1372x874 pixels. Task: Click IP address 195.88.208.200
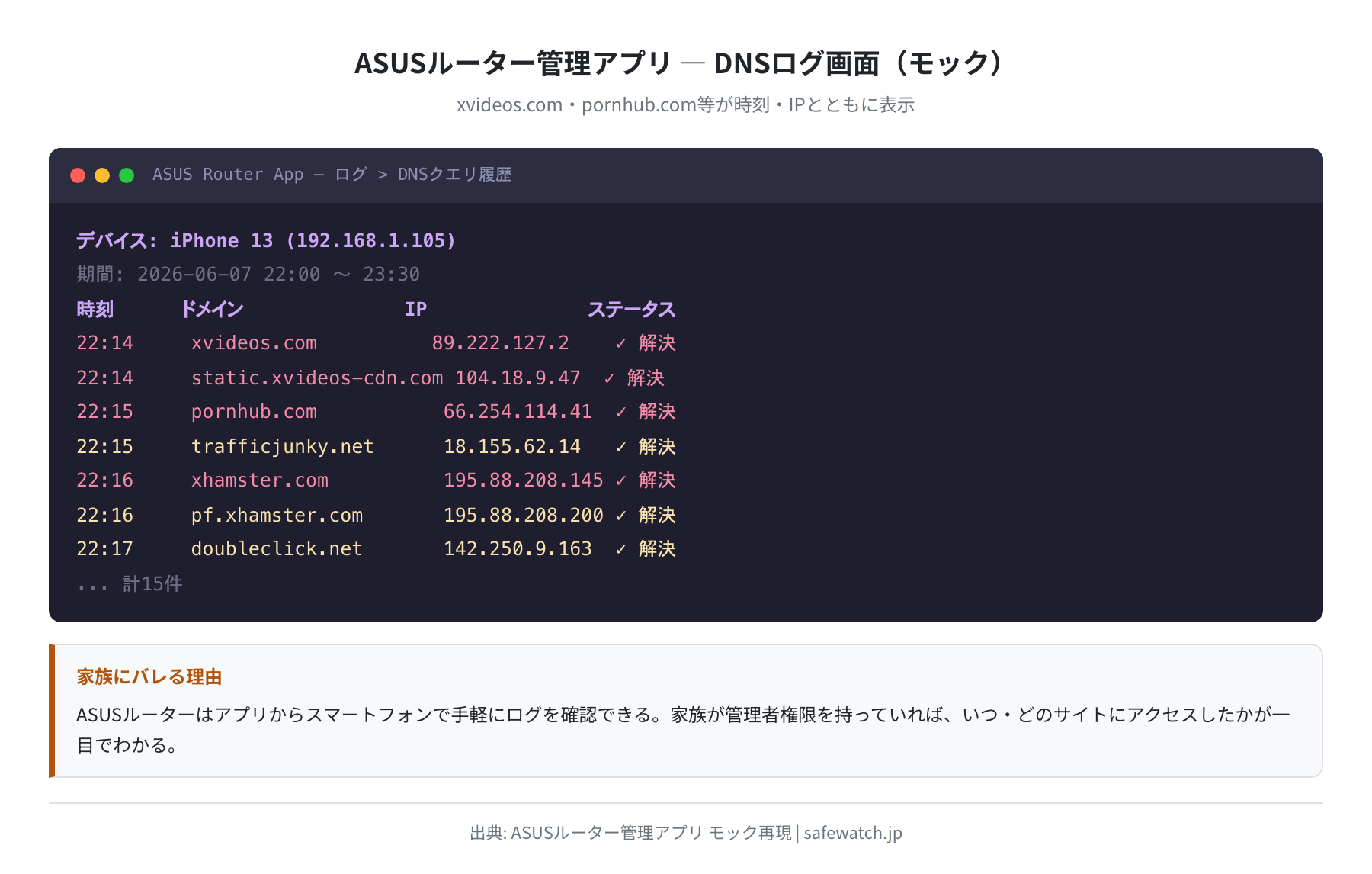pos(524,515)
